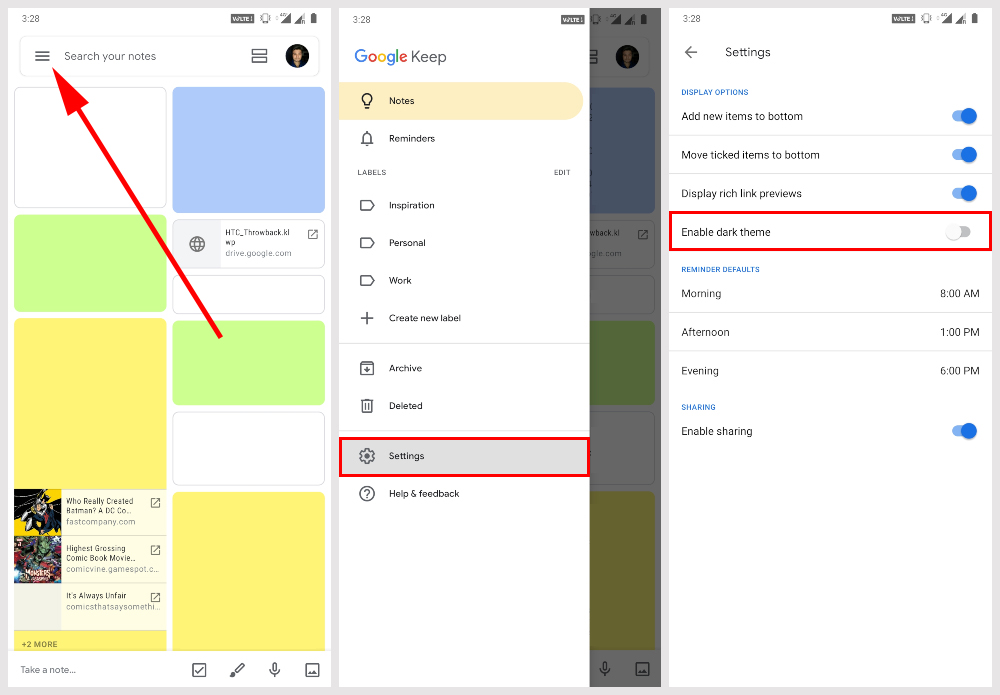Click battery icon in left screen status bar

point(314,18)
